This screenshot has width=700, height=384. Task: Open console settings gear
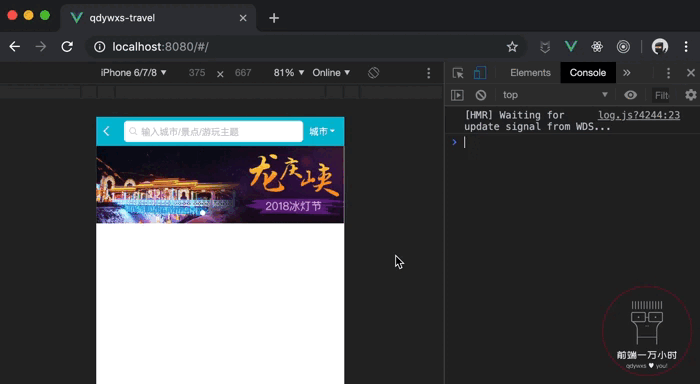[691, 95]
